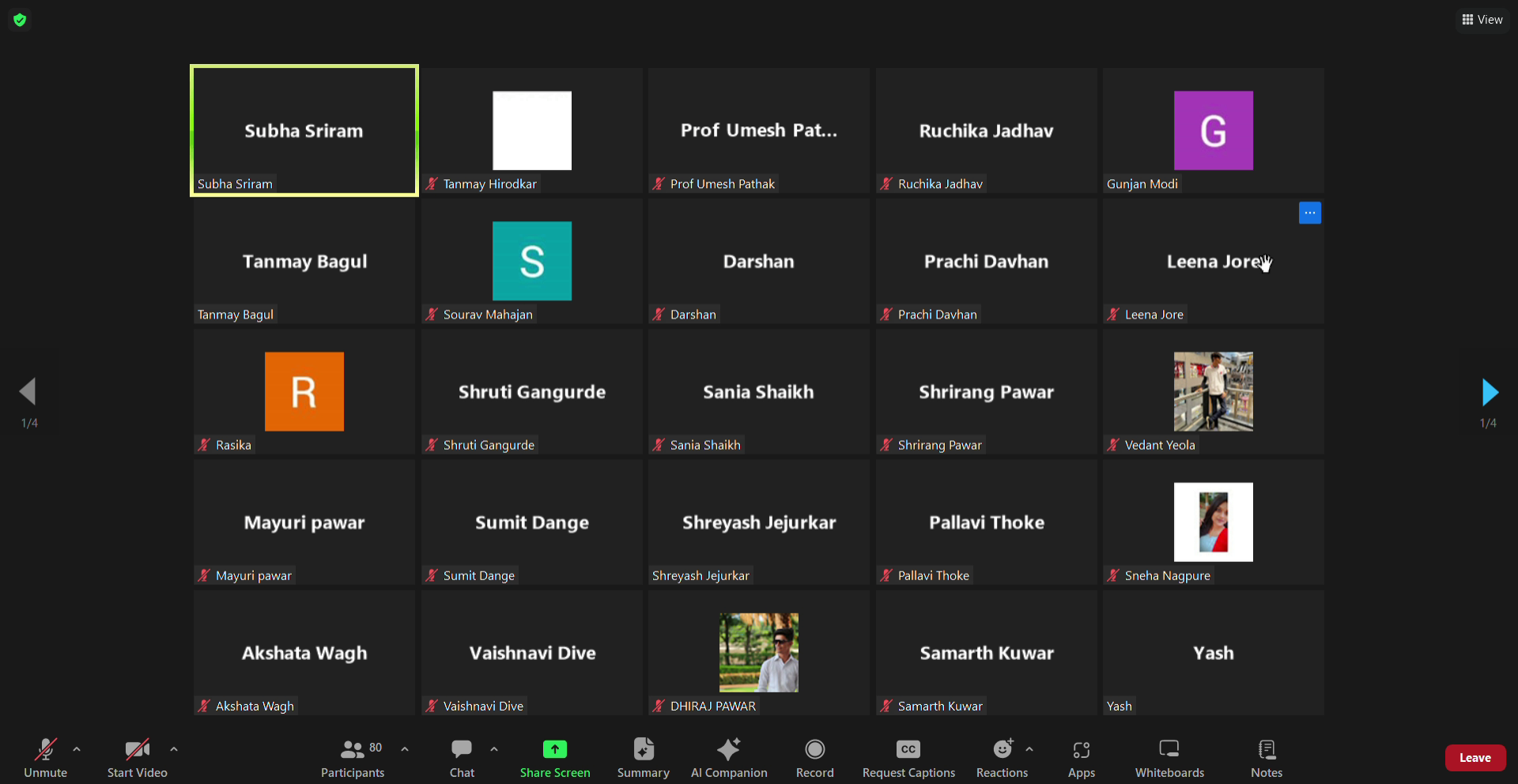The height and width of the screenshot is (784, 1518).
Task: Click Request Captions icon
Action: (x=908, y=749)
